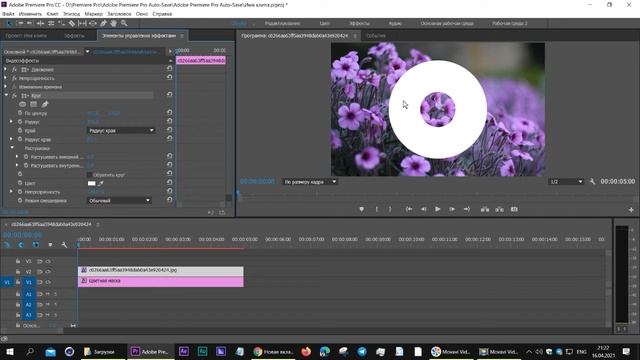
Task: Open the Окно menu
Action: [x=142, y=14]
